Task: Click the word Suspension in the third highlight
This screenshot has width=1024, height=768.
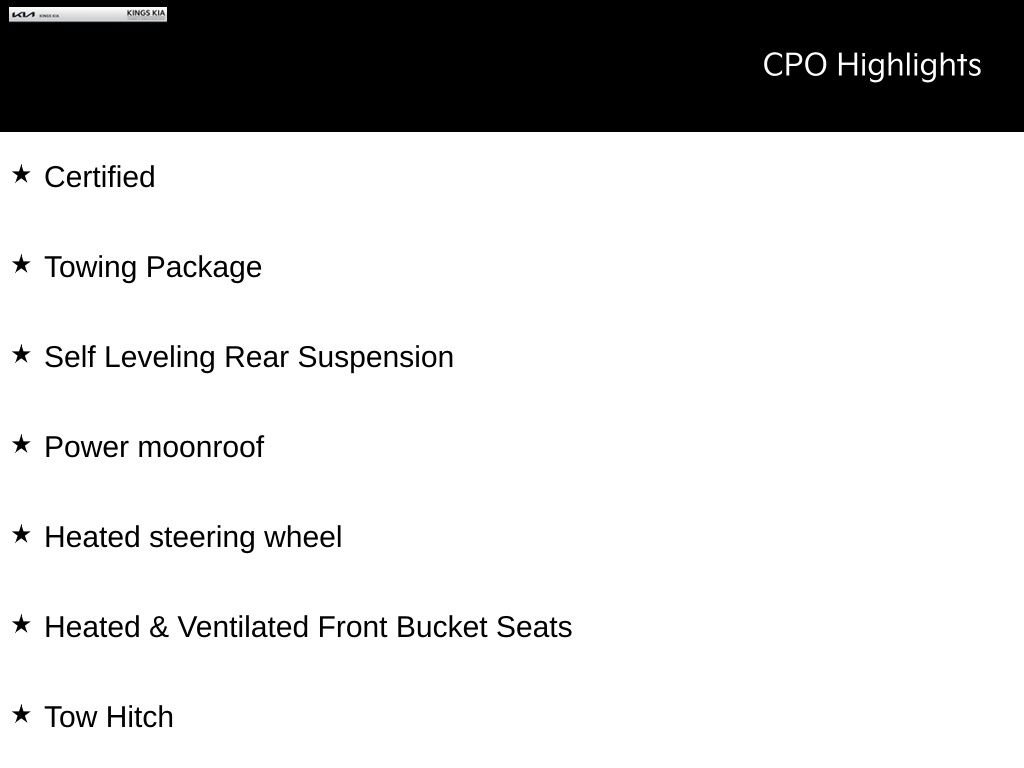Action: (376, 358)
